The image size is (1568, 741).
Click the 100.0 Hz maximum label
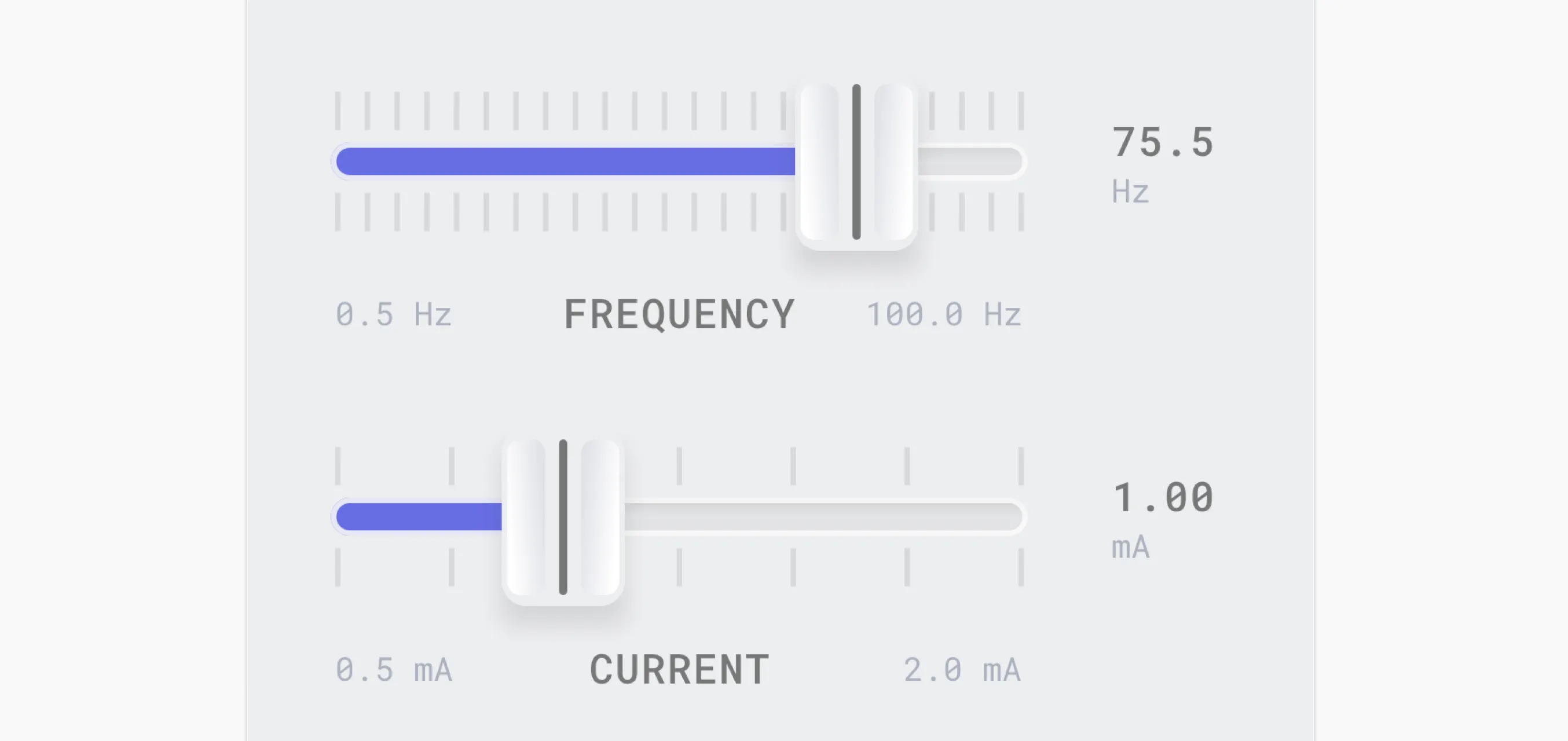pos(943,315)
